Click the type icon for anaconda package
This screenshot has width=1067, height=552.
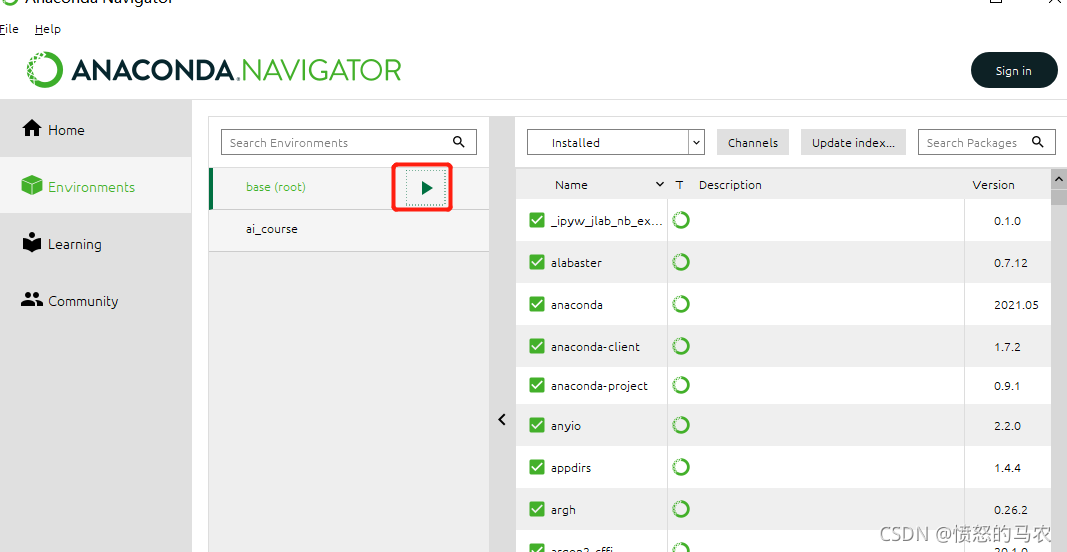pyautogui.click(x=680, y=304)
